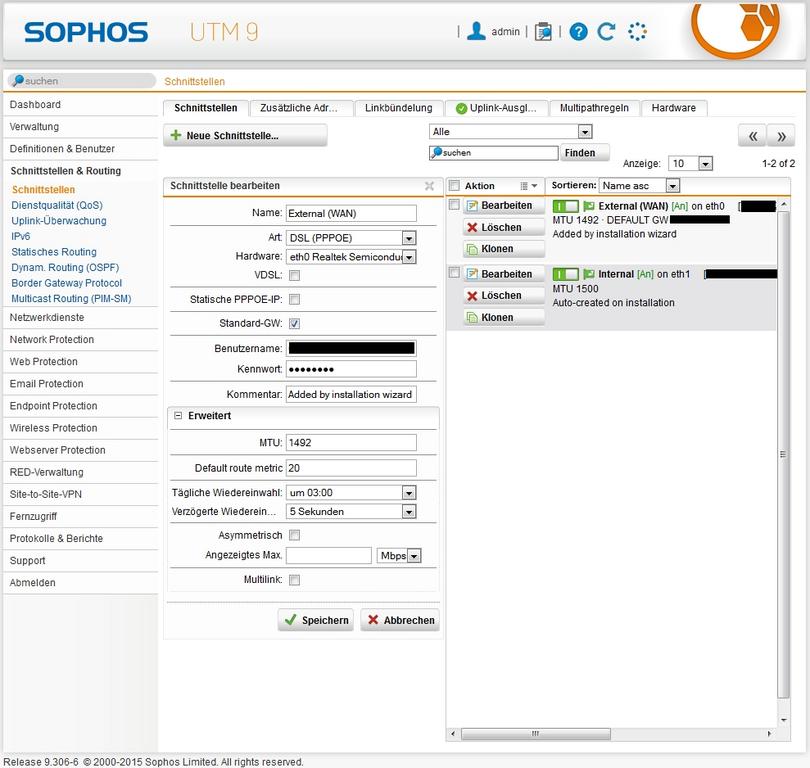Open the Alle filter dropdown
810x768 pixels.
pyautogui.click(x=510, y=132)
